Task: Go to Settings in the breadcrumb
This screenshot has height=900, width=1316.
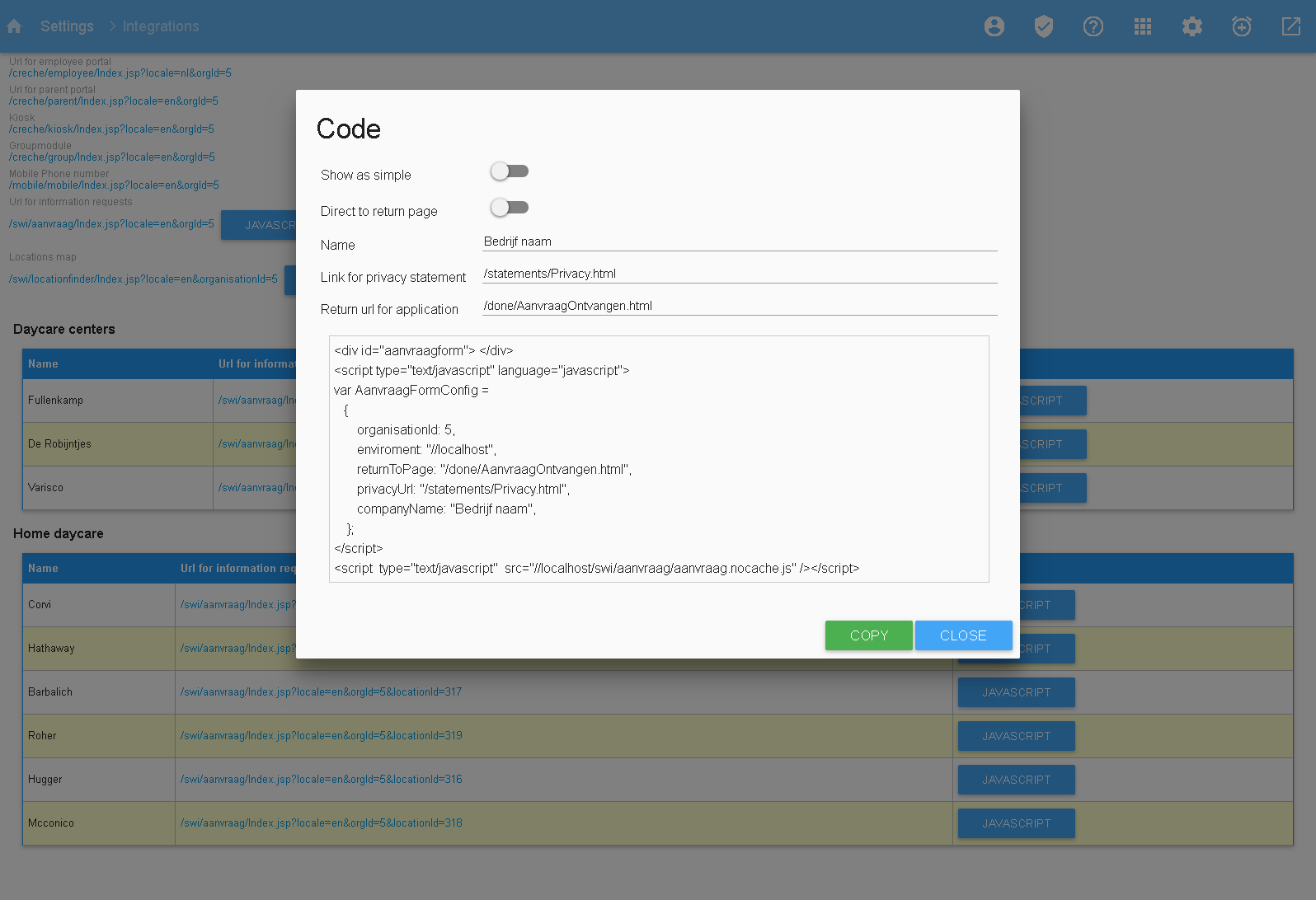Action: click(67, 26)
